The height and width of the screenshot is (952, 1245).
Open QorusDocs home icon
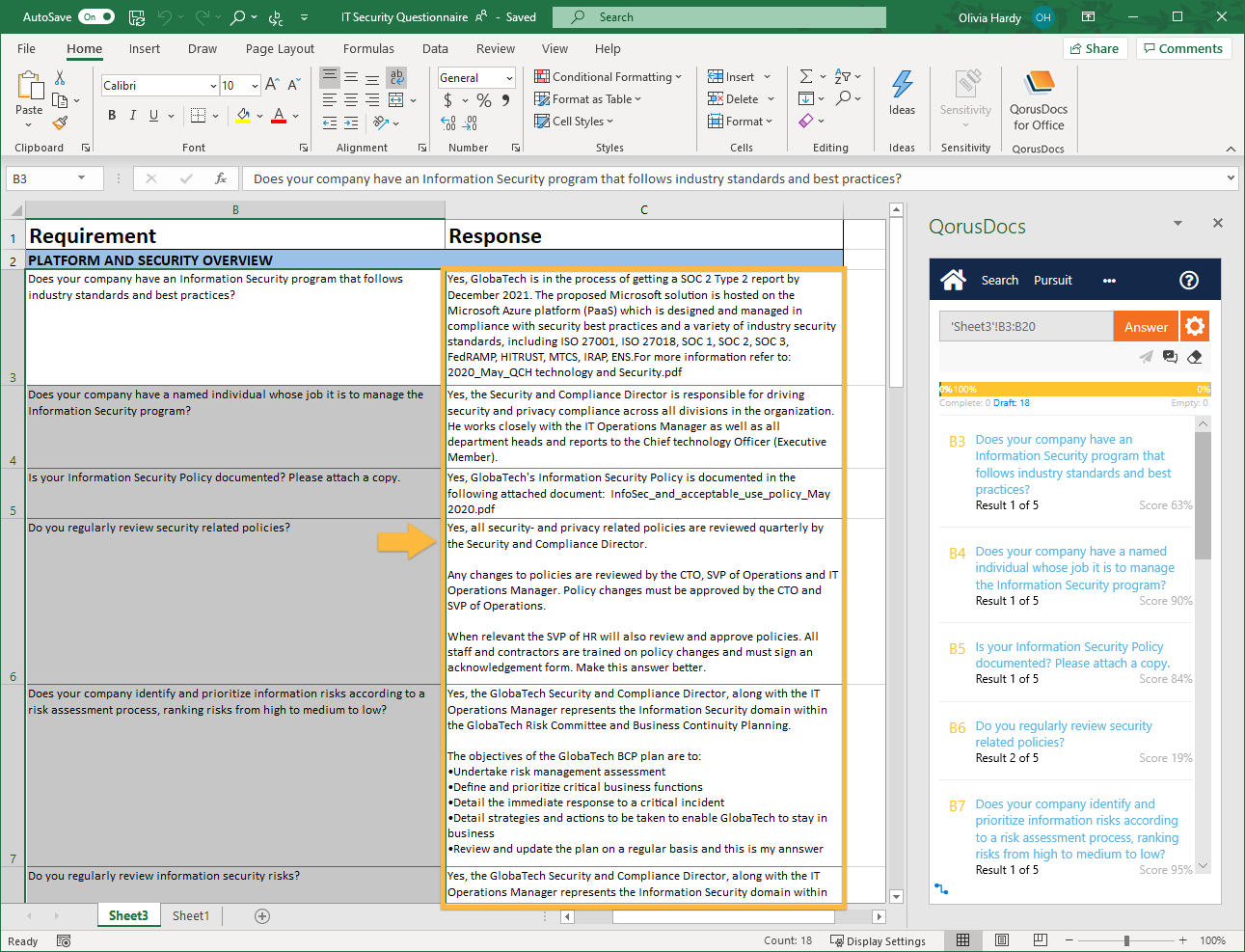pyautogui.click(x=953, y=280)
